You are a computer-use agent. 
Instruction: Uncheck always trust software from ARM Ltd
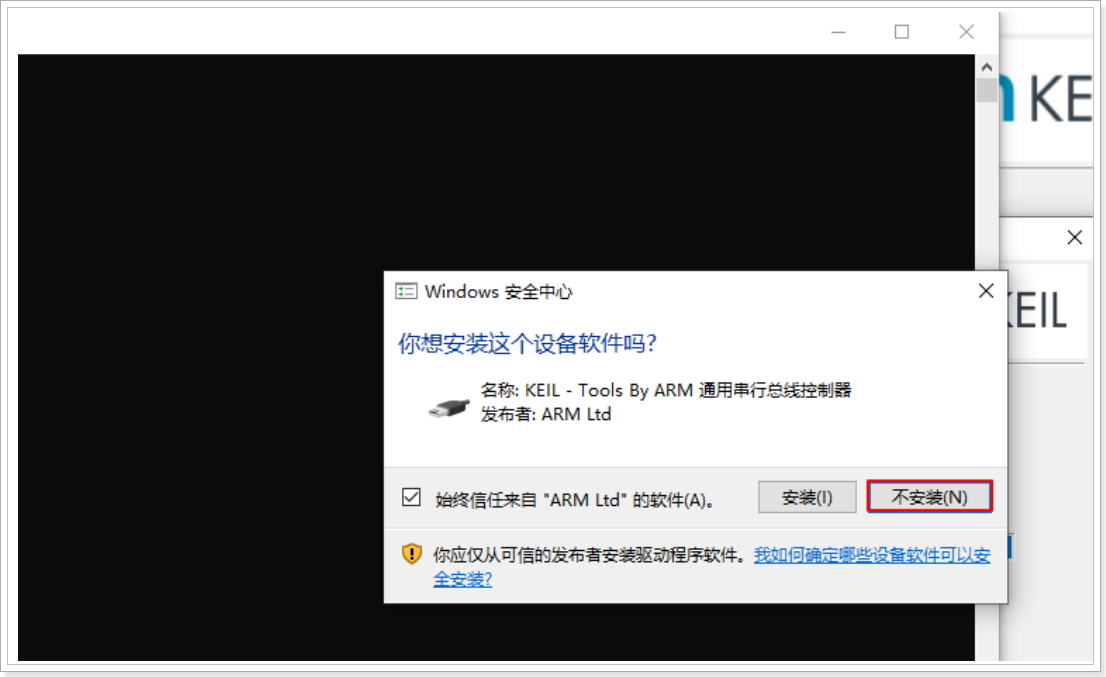[x=411, y=497]
